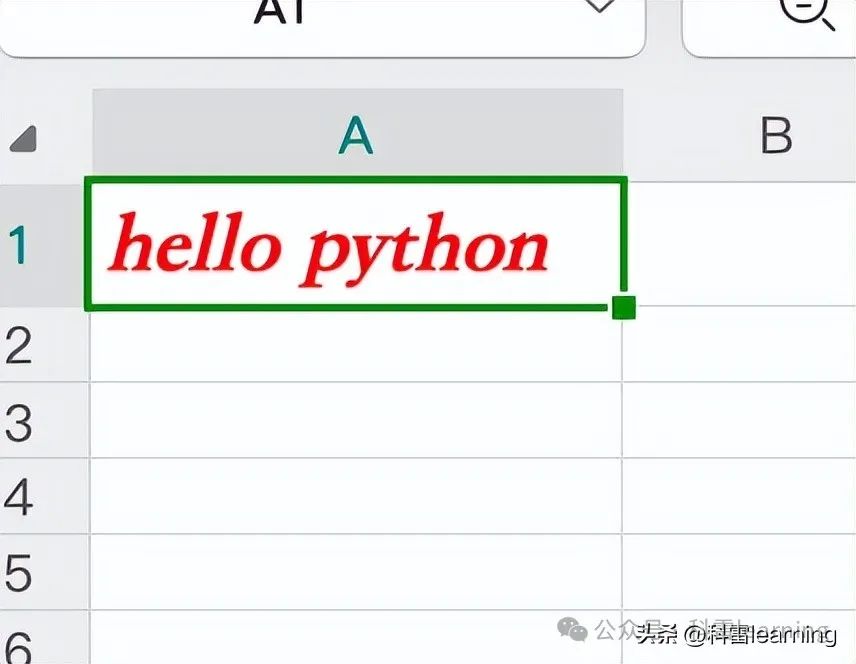The height and width of the screenshot is (664, 856).
Task: Click cell A2
Action: tap(356, 345)
